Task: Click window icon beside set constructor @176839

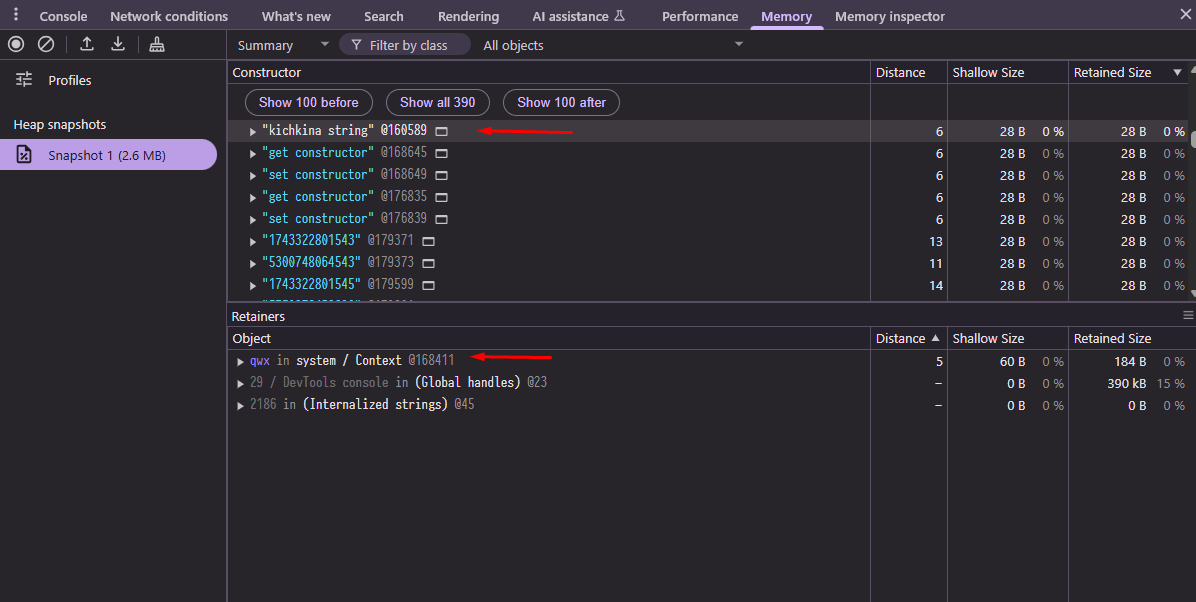Action: pyautogui.click(x=441, y=219)
